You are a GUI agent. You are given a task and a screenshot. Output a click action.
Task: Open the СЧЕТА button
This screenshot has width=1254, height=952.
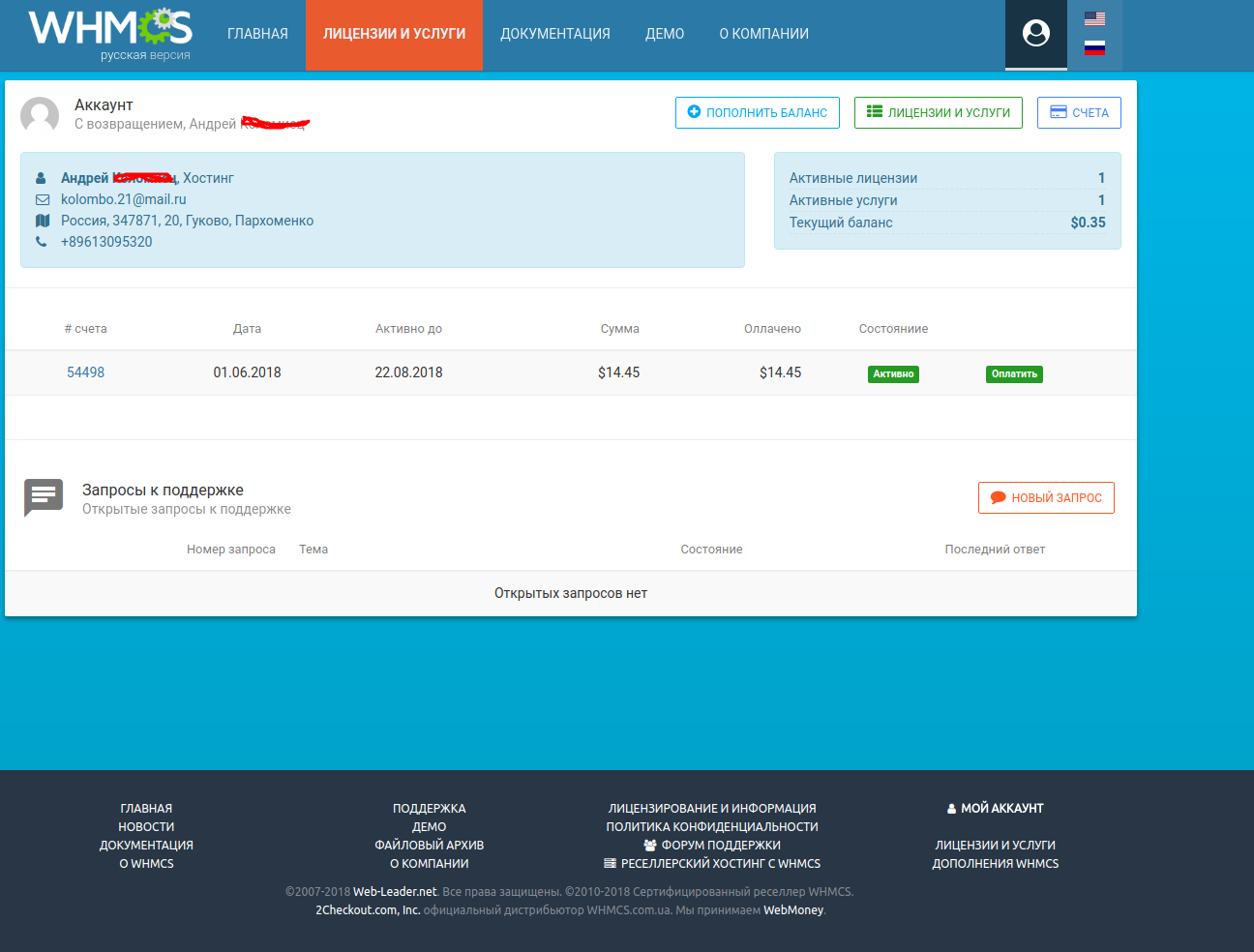click(x=1079, y=113)
